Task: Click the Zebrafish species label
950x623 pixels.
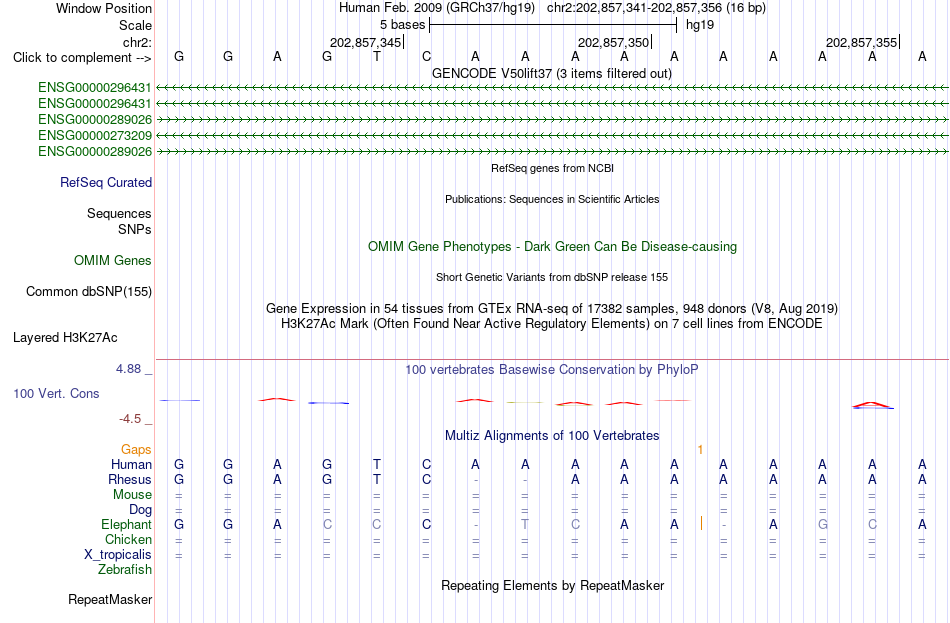Action: click(x=124, y=570)
